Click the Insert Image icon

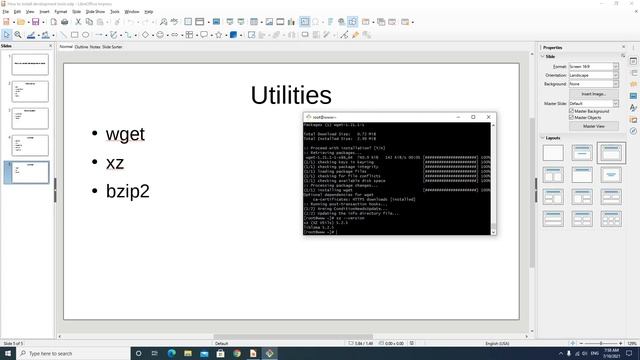pos(269,22)
